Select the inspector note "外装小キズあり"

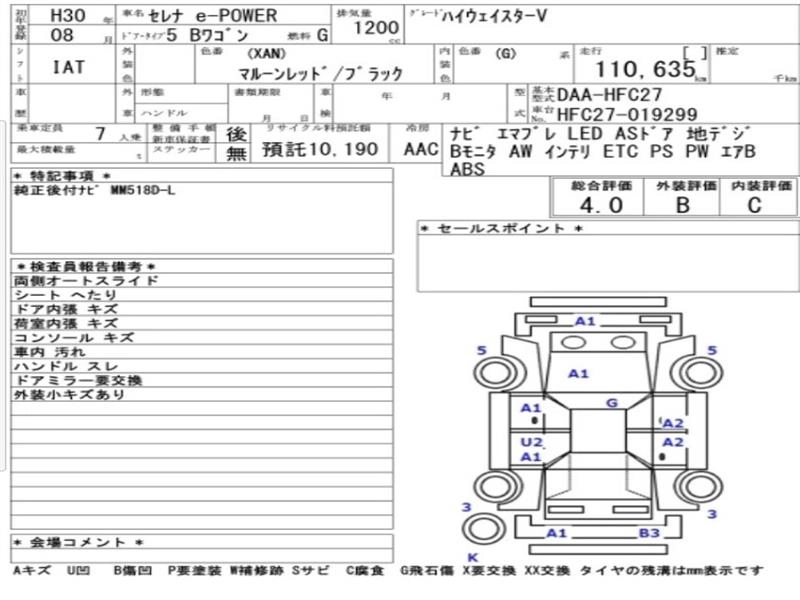pyautogui.click(x=70, y=394)
